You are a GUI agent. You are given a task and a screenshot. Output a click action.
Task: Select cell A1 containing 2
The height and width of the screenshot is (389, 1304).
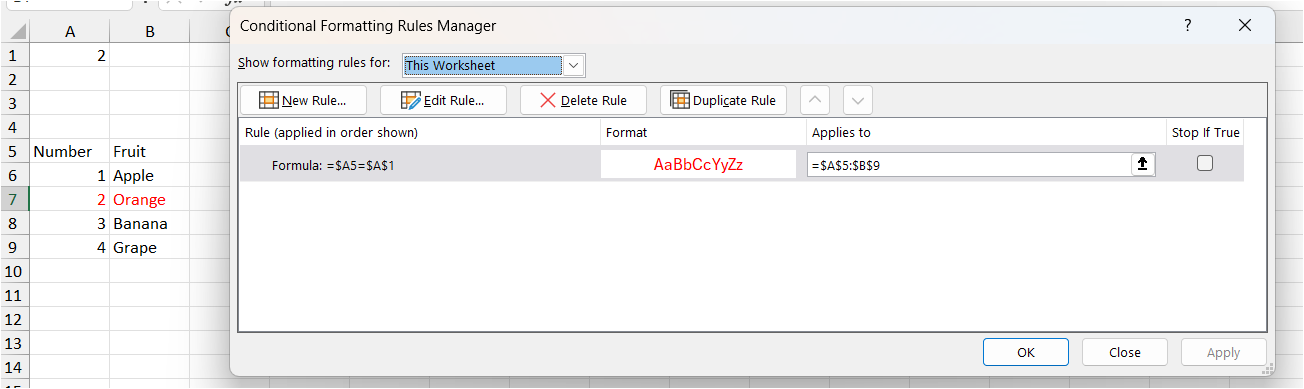point(70,56)
